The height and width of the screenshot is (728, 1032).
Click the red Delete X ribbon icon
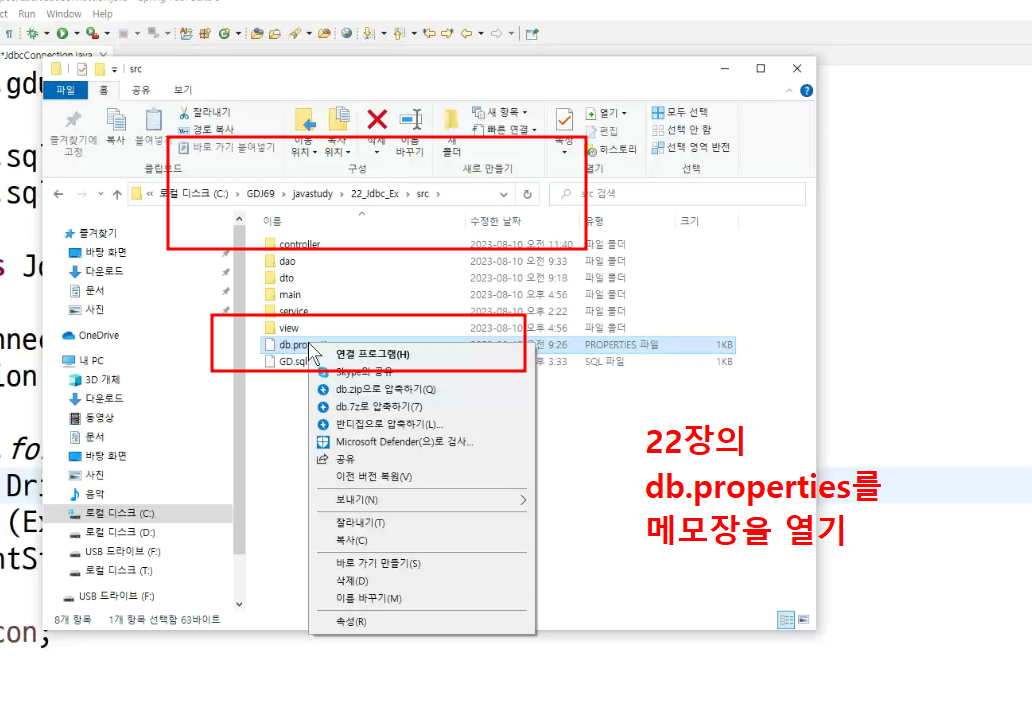(377, 119)
